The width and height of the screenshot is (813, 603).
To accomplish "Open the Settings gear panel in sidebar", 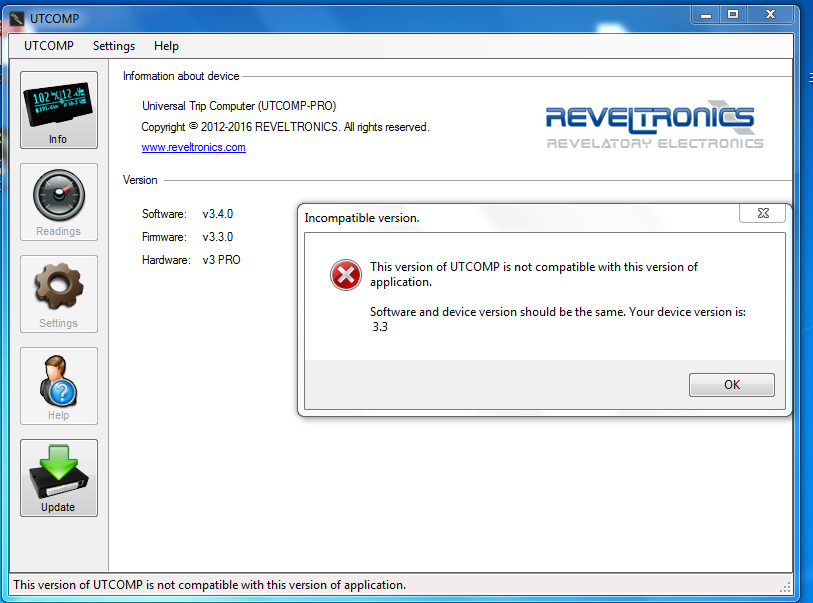I will (59, 294).
